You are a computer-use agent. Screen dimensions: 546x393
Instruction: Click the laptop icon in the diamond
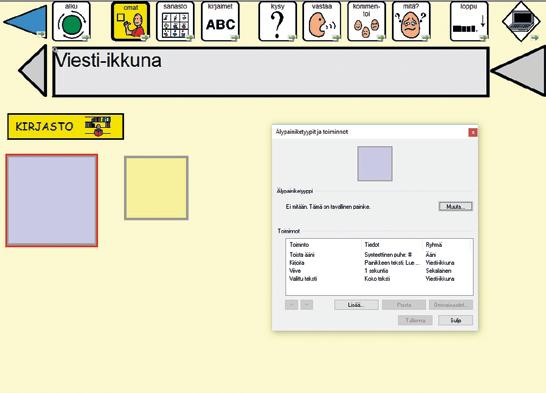[521, 21]
